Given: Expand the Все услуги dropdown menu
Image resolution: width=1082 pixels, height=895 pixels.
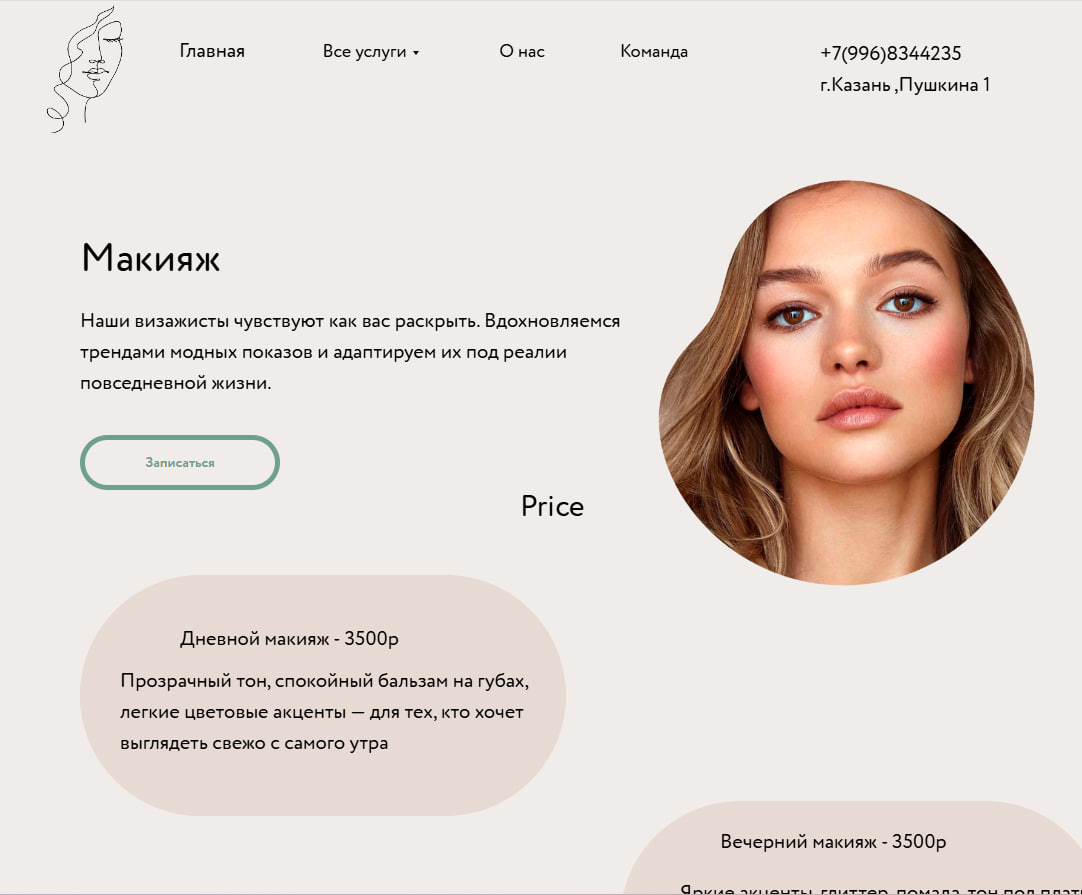Looking at the screenshot, I should (371, 52).
